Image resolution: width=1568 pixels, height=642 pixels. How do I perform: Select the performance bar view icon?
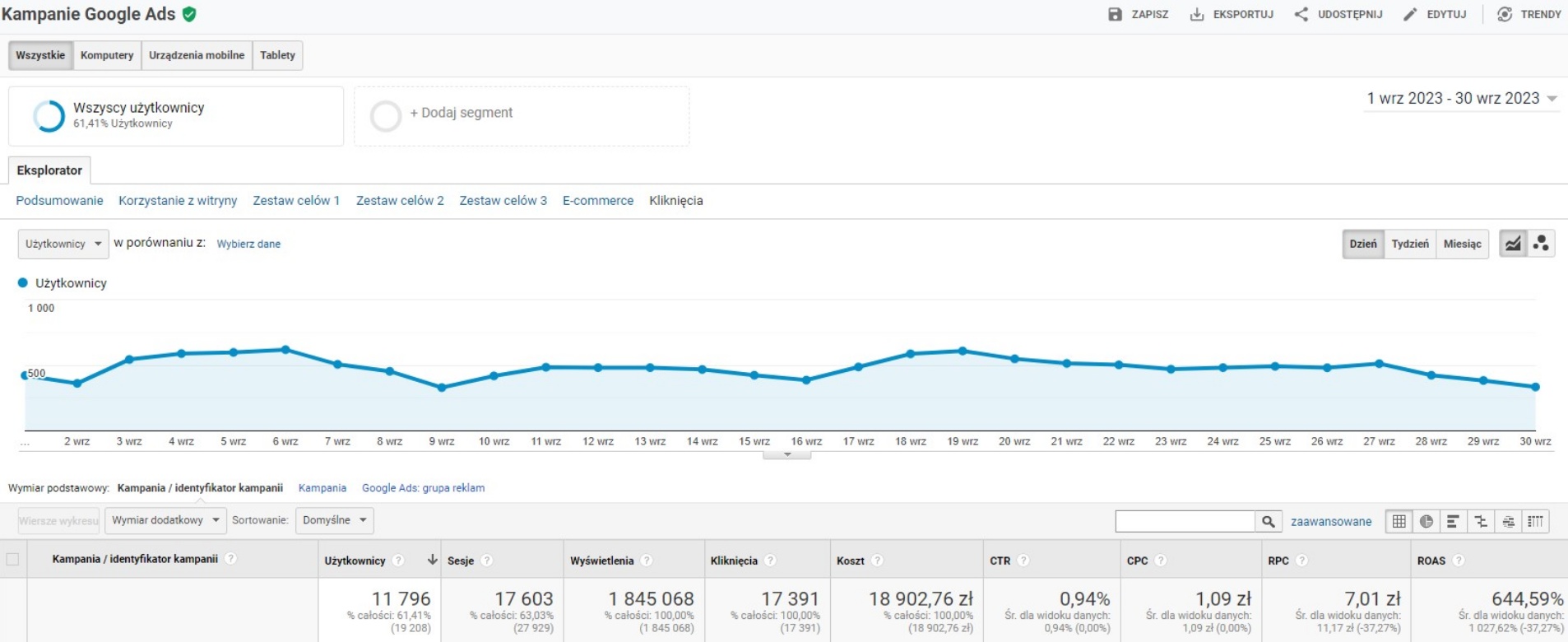[x=1453, y=521]
